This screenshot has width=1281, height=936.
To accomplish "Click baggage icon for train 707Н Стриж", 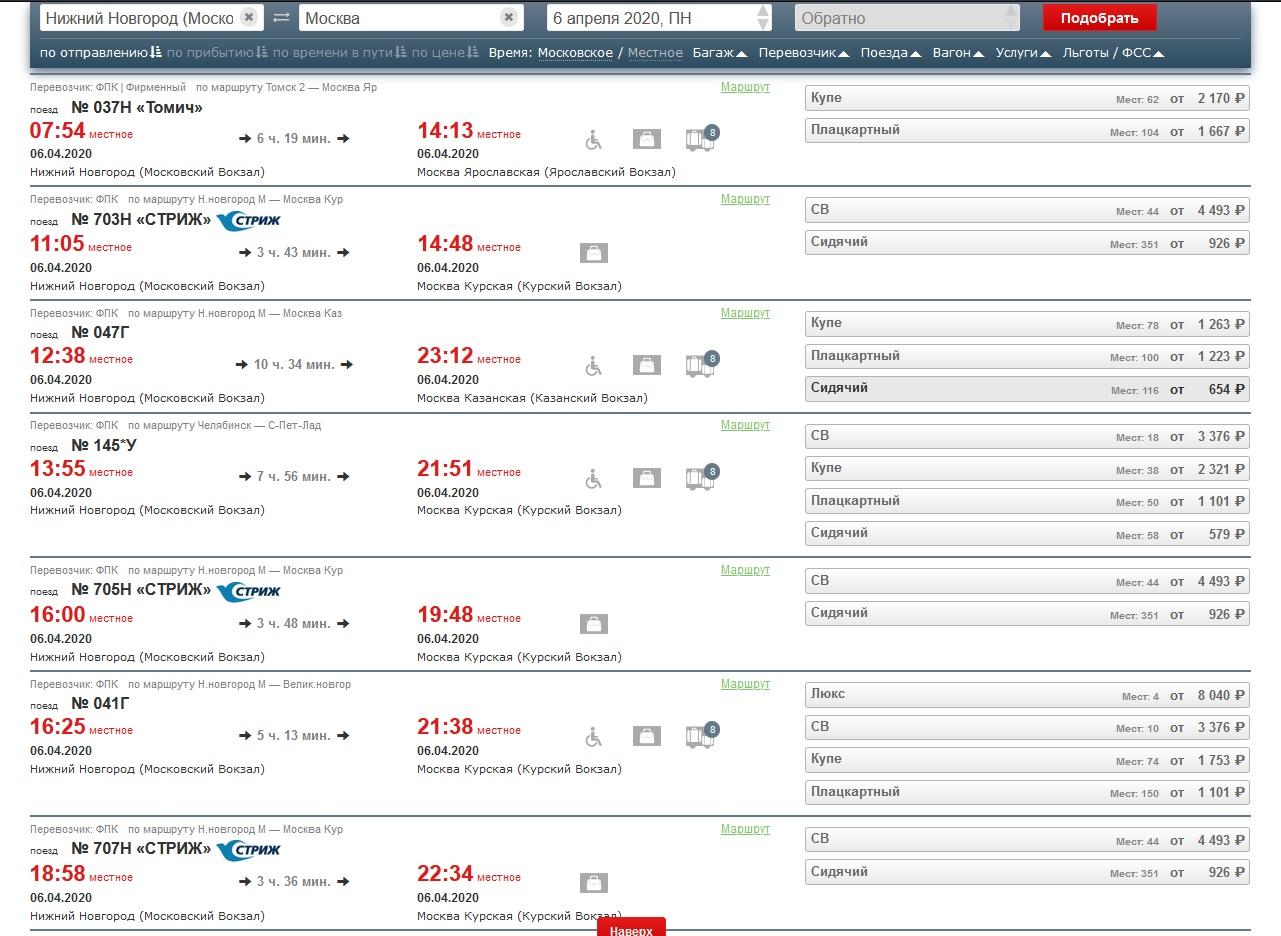I will [x=594, y=883].
